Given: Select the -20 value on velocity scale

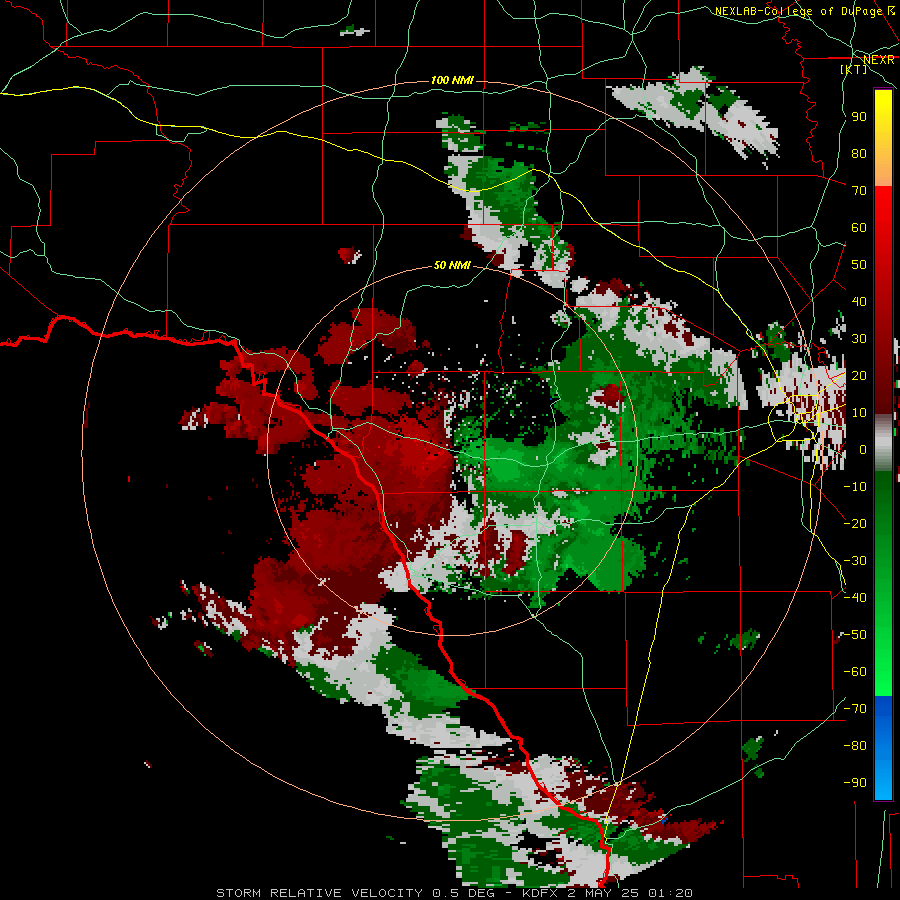Looking at the screenshot, I should [x=855, y=524].
